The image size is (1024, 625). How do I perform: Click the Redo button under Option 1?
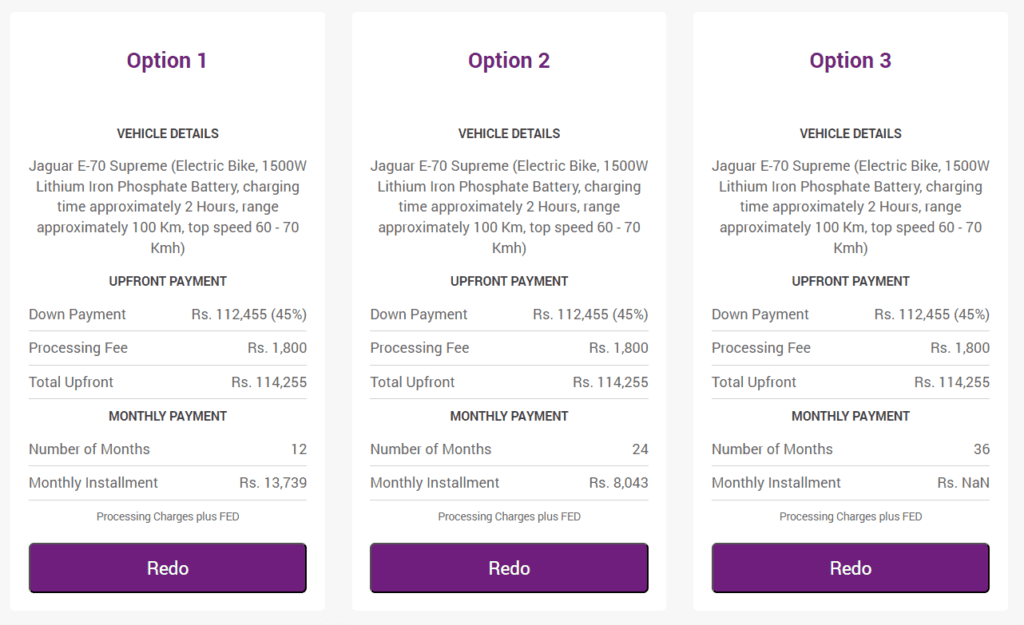(x=167, y=568)
